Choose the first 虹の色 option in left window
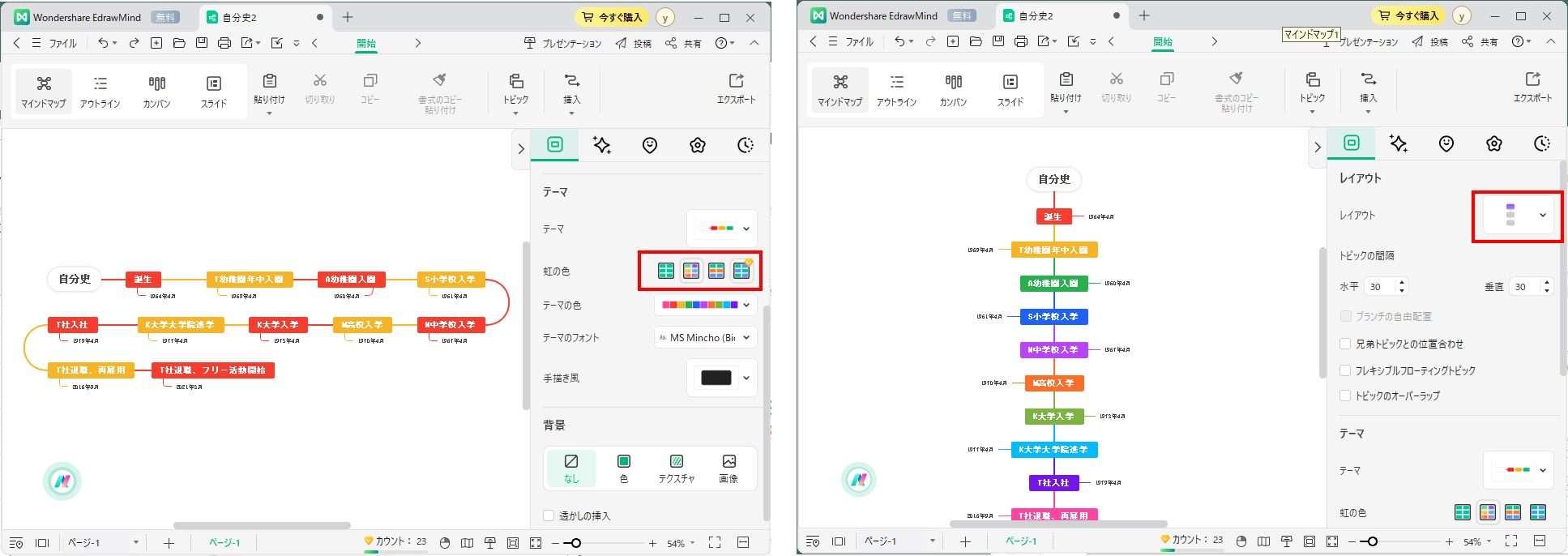The height and width of the screenshot is (556, 1568). click(x=665, y=271)
